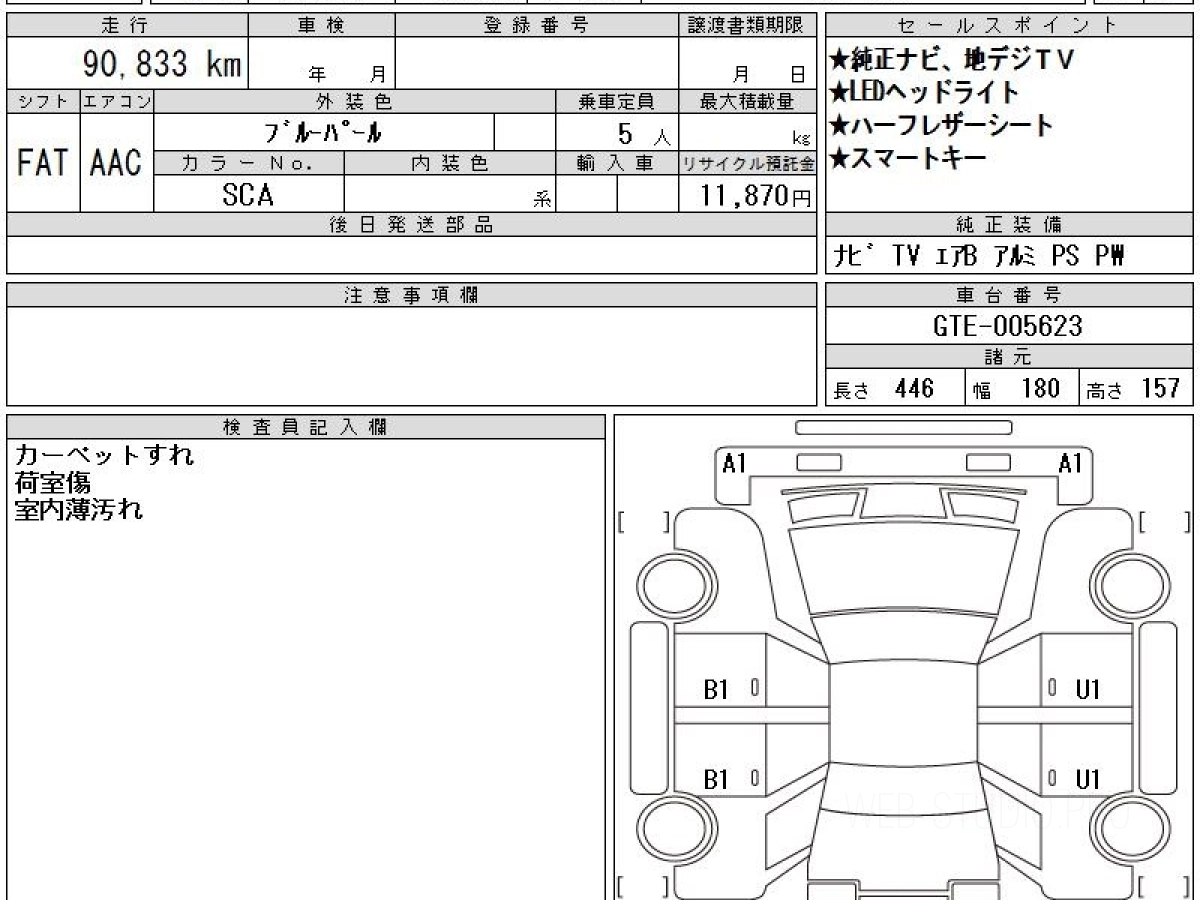Click the 外装色 header
This screenshot has height=900, width=1200.
point(355,101)
